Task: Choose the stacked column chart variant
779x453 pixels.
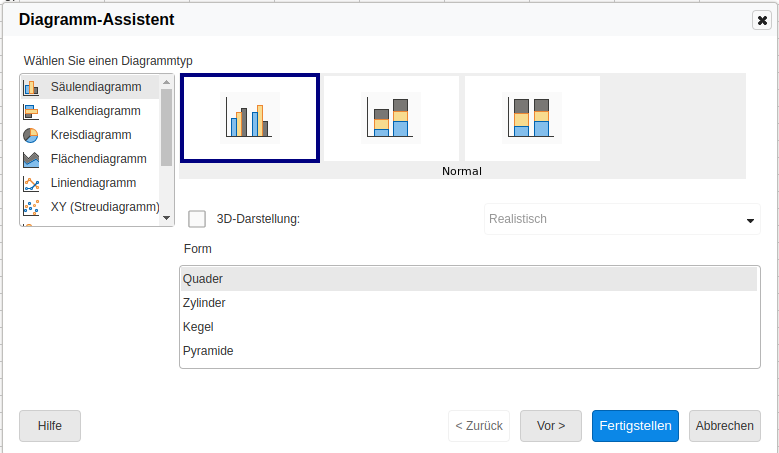Action: pos(391,118)
